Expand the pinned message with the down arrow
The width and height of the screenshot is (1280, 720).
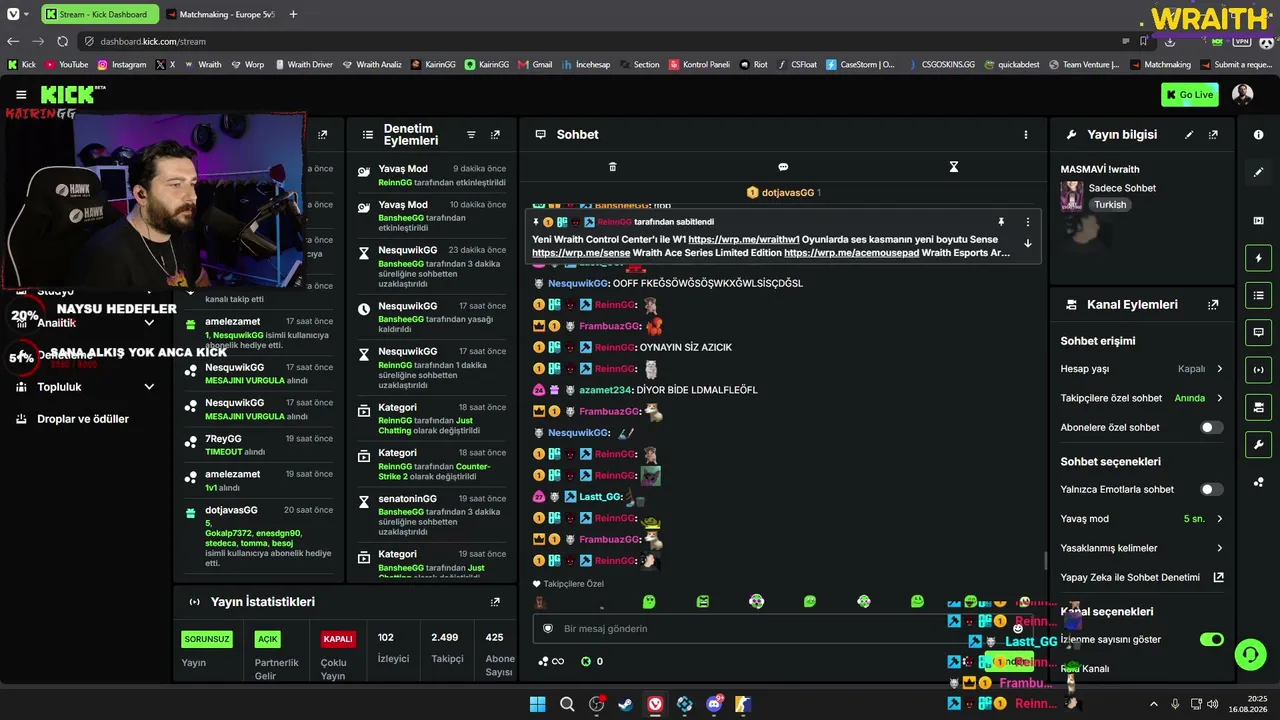click(1027, 243)
